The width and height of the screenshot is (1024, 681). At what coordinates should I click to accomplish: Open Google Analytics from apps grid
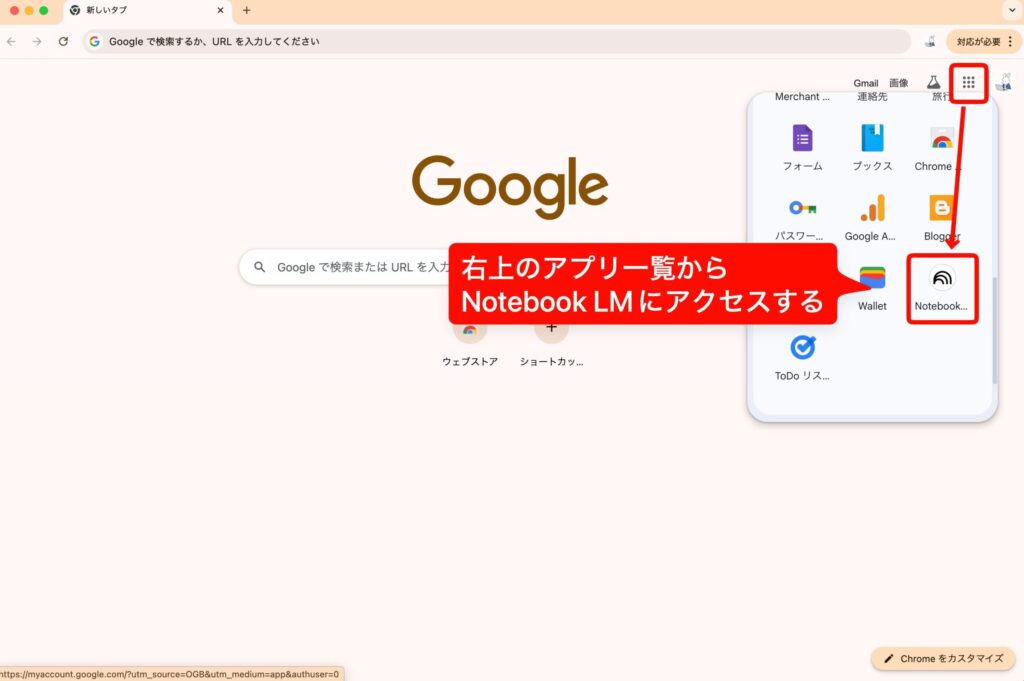pyautogui.click(x=870, y=215)
